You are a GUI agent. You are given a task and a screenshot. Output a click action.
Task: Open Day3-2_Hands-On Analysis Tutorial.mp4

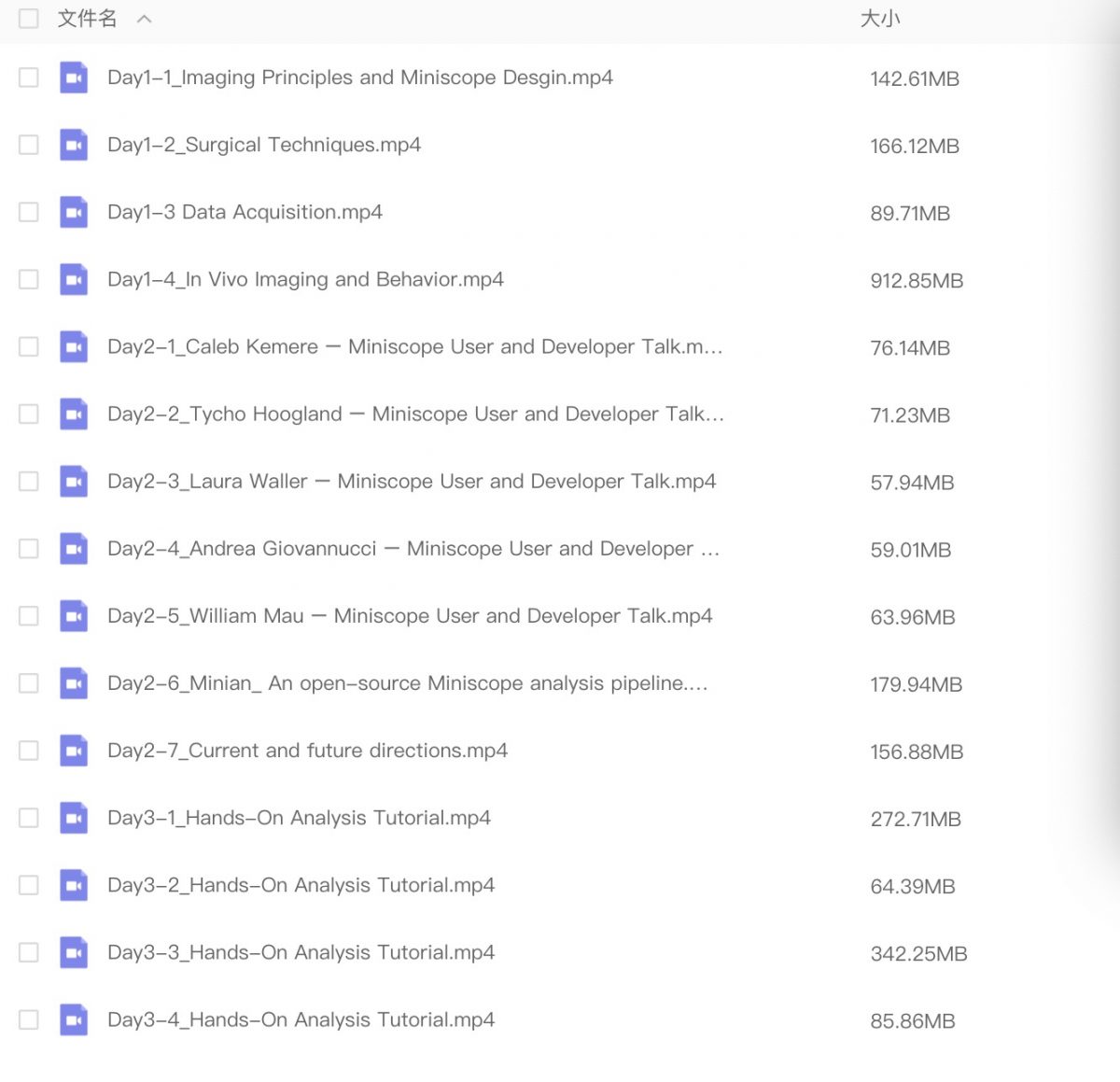click(x=301, y=885)
